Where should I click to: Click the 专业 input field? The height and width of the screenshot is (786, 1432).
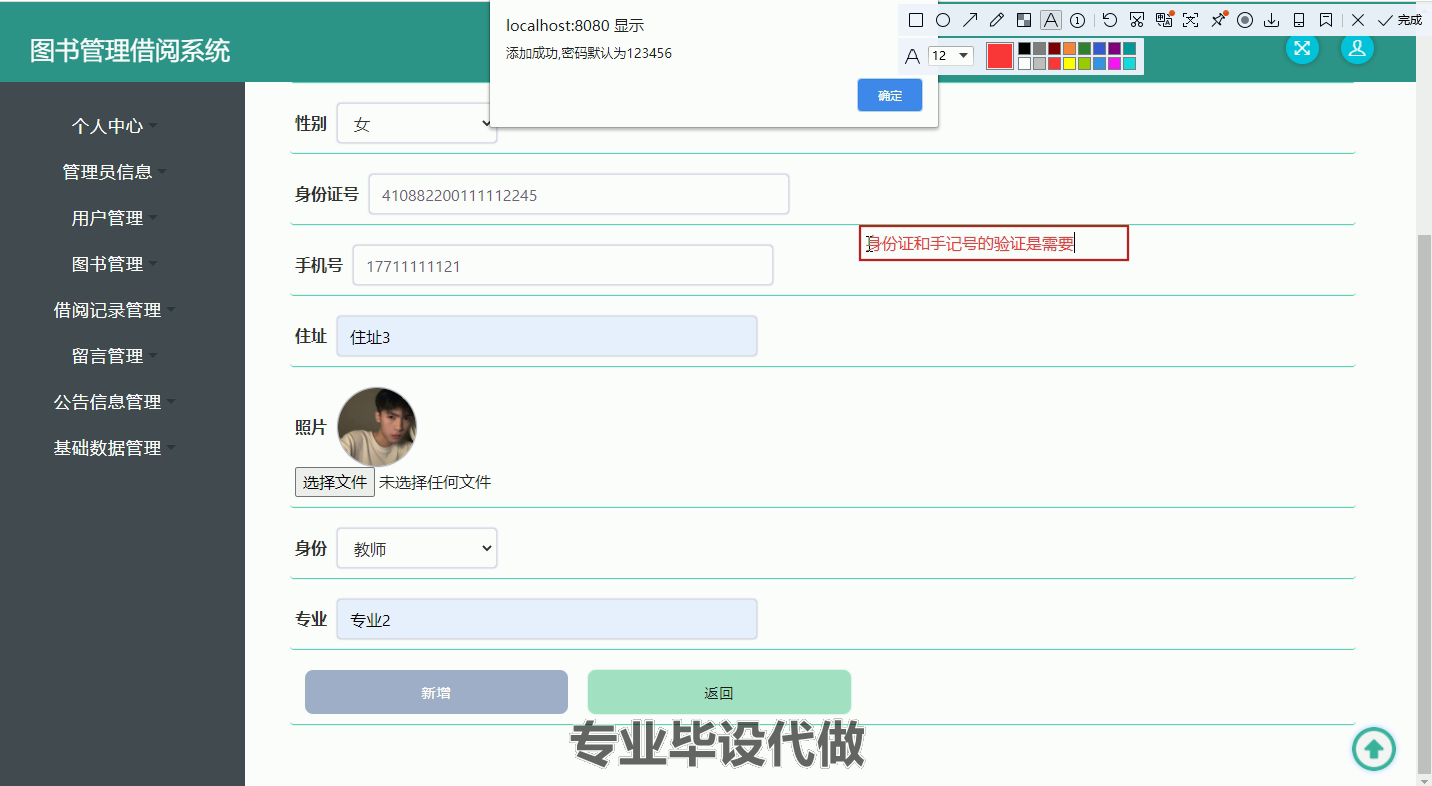click(547, 619)
